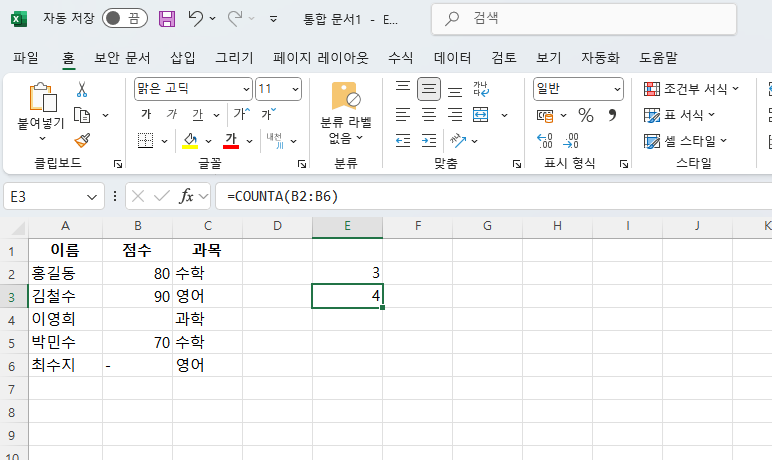Click the formula bar with =COUNTA(B2:B6)
This screenshot has height=460, width=772.
494,197
